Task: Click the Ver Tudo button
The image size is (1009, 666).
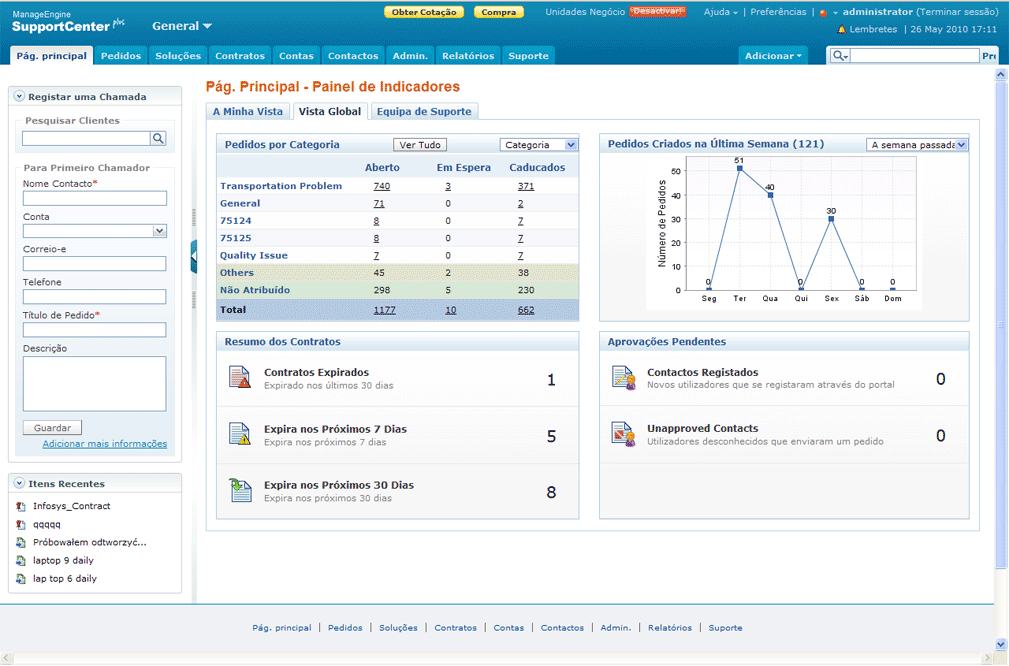Action: click(x=420, y=145)
